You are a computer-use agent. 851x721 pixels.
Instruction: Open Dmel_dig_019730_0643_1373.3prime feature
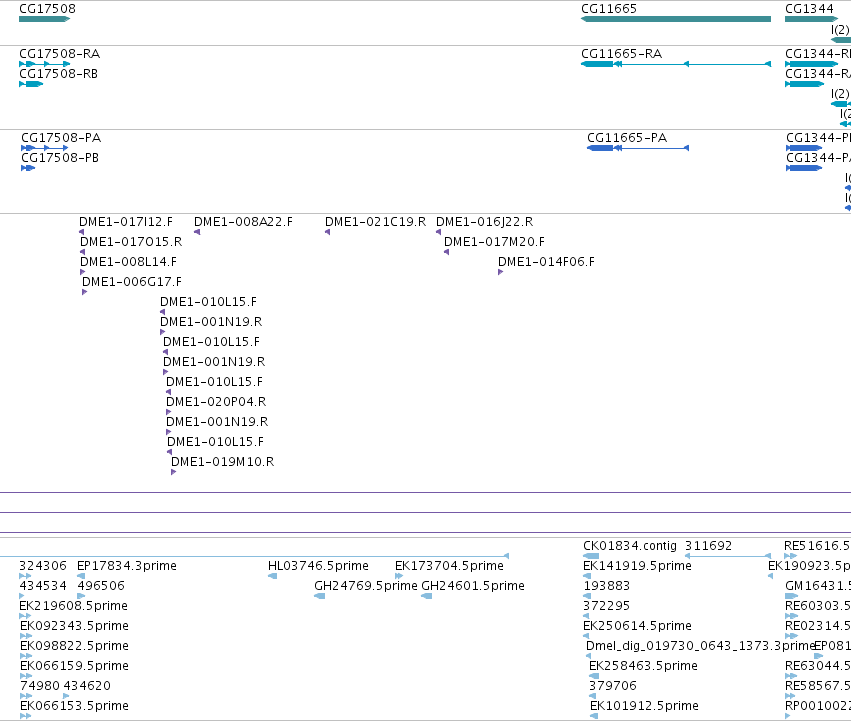[x=589, y=656]
